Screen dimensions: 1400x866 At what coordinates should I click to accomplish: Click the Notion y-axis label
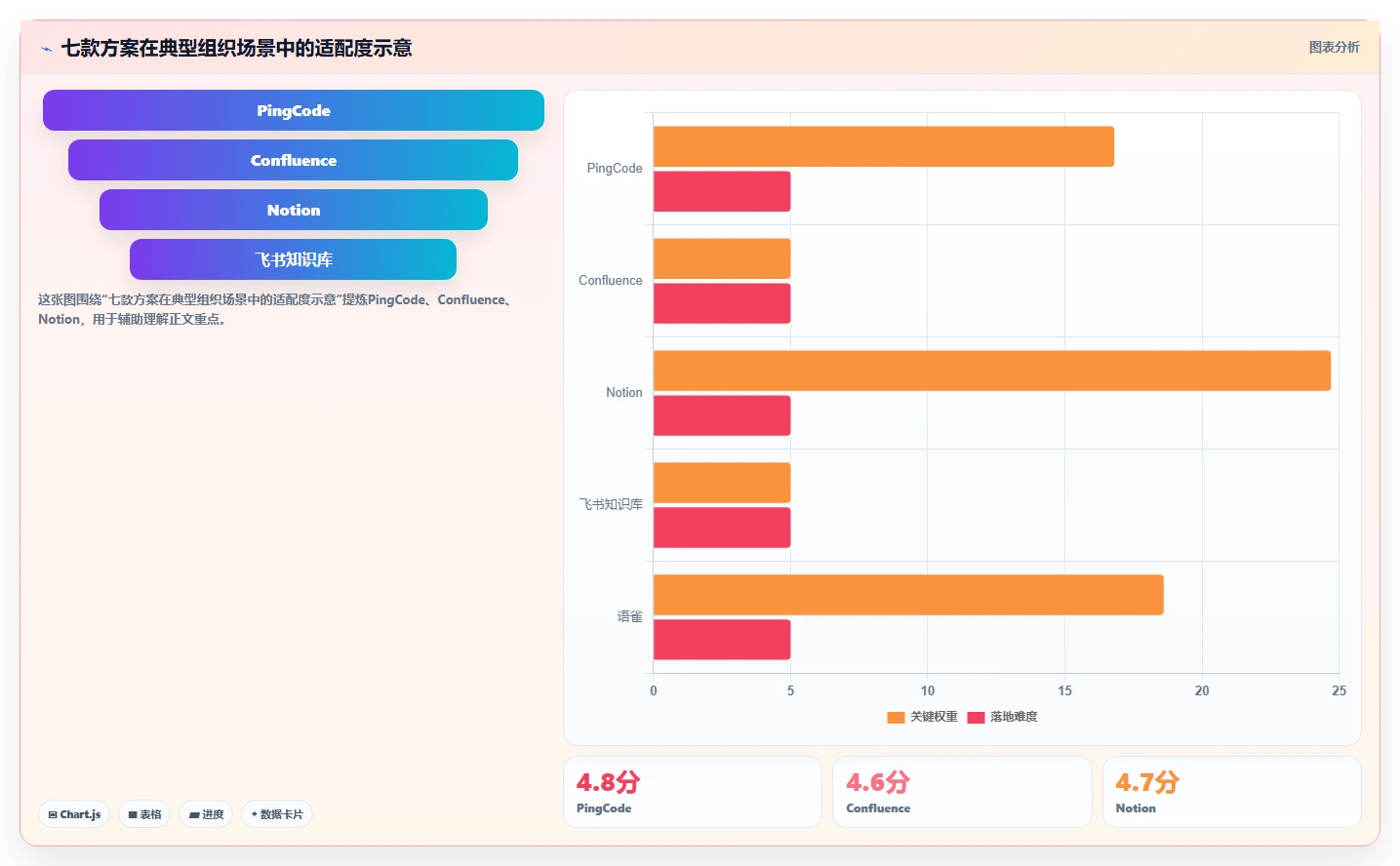click(x=624, y=393)
